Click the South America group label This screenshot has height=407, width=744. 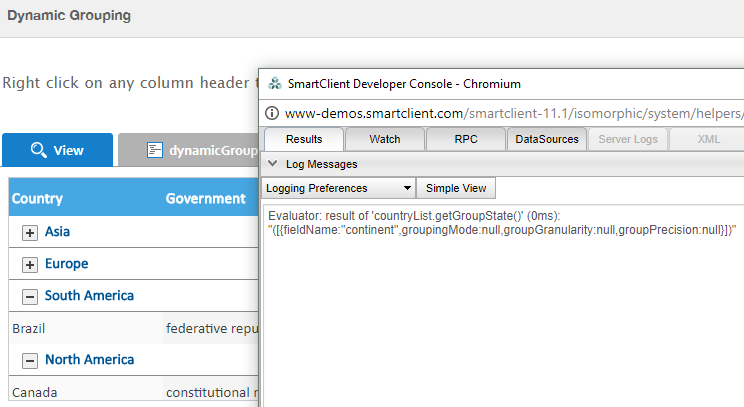point(89,296)
